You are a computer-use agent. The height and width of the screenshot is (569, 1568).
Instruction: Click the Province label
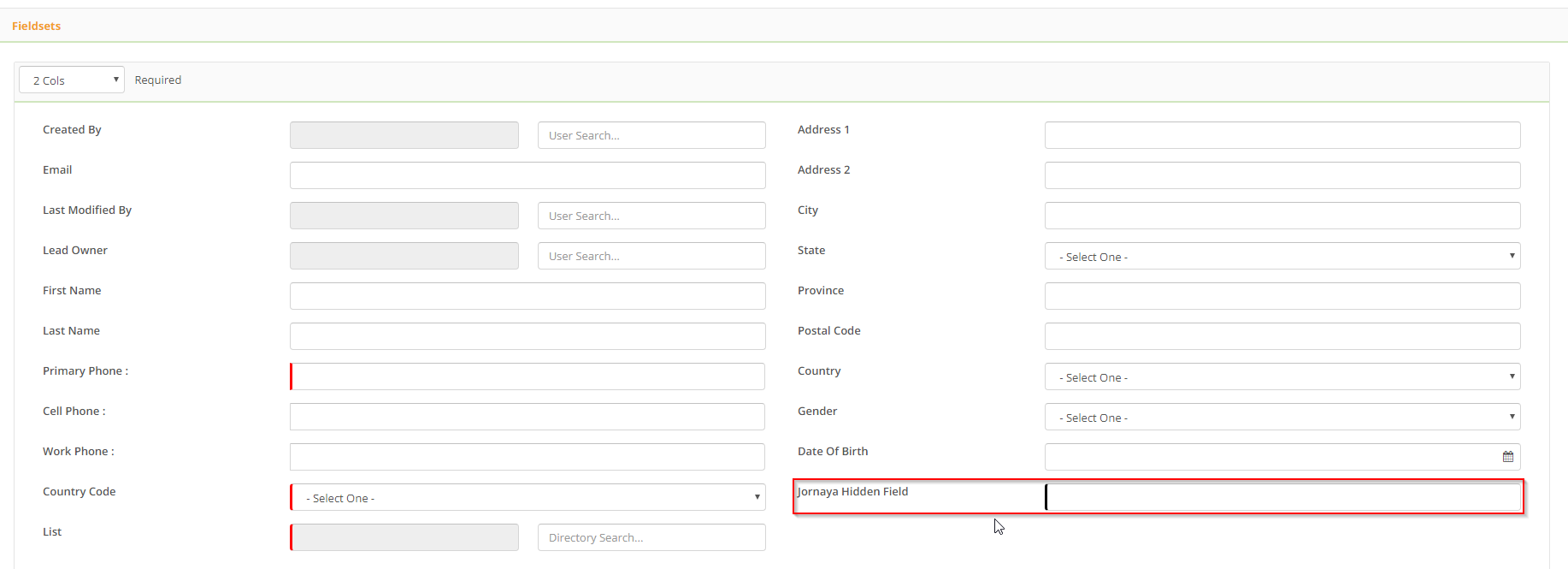point(821,290)
